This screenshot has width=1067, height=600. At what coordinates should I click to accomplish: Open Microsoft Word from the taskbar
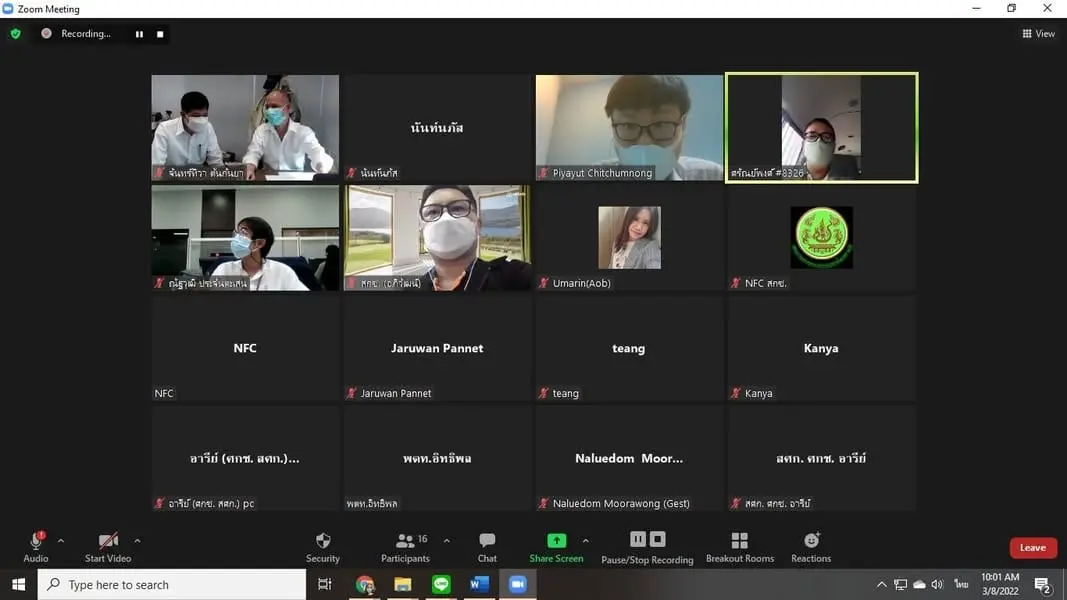[479, 584]
